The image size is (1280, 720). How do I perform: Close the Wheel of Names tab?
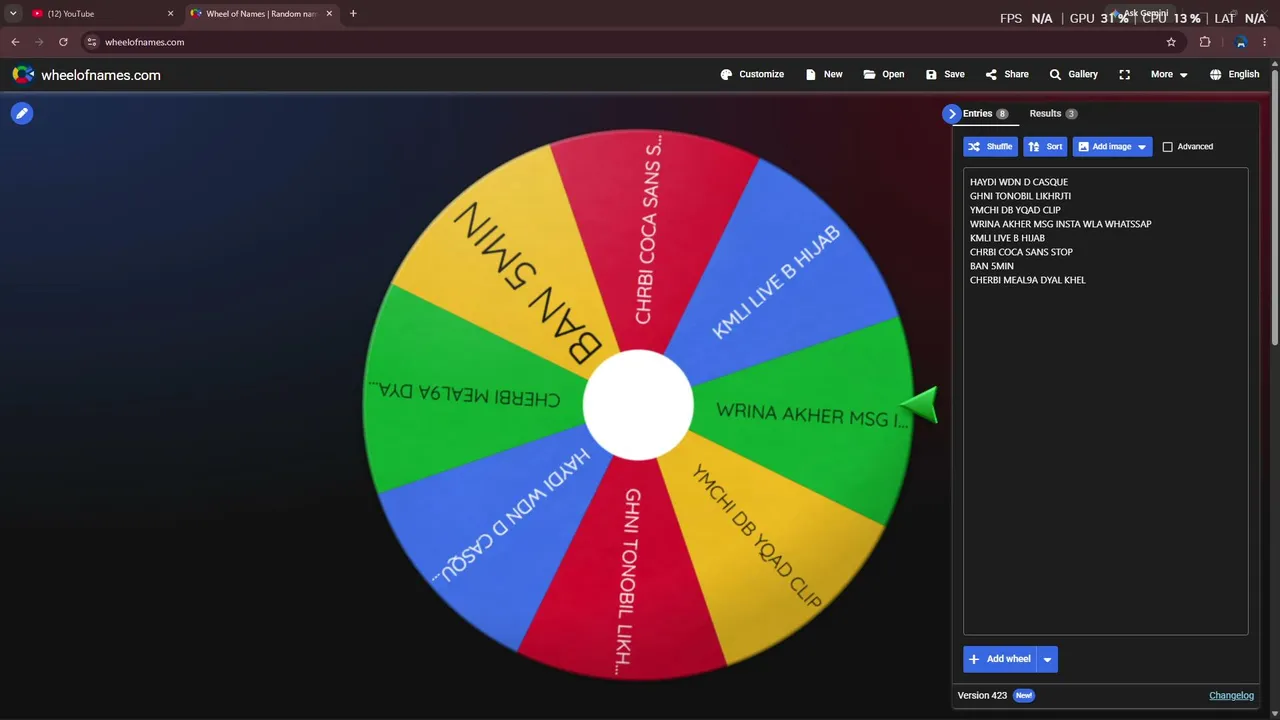click(x=331, y=14)
